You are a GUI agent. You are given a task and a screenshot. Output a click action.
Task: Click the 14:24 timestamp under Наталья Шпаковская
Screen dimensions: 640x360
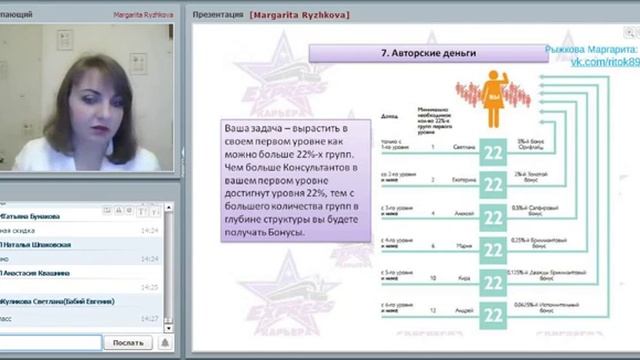click(x=149, y=259)
